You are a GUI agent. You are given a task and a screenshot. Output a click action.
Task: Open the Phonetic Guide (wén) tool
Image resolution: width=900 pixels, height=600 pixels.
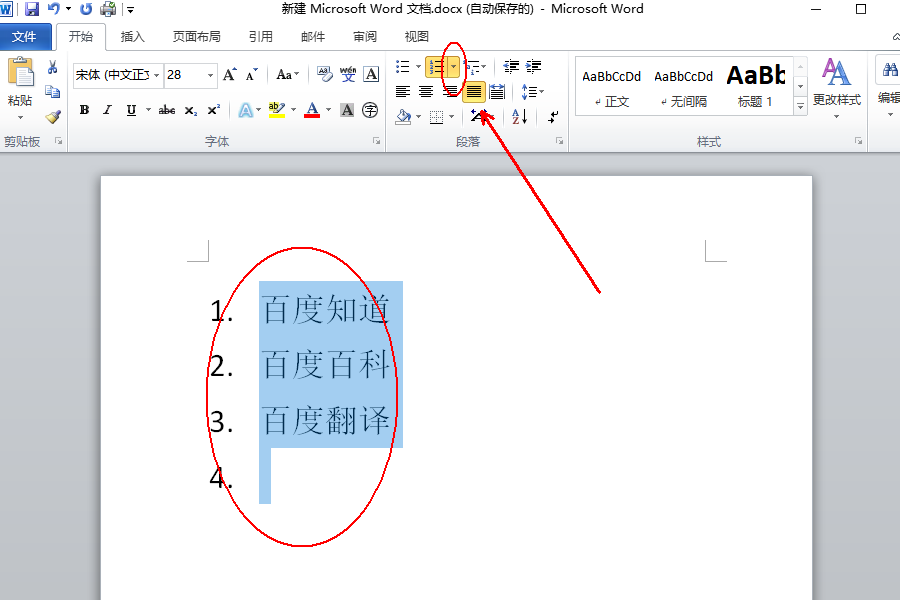tap(348, 75)
